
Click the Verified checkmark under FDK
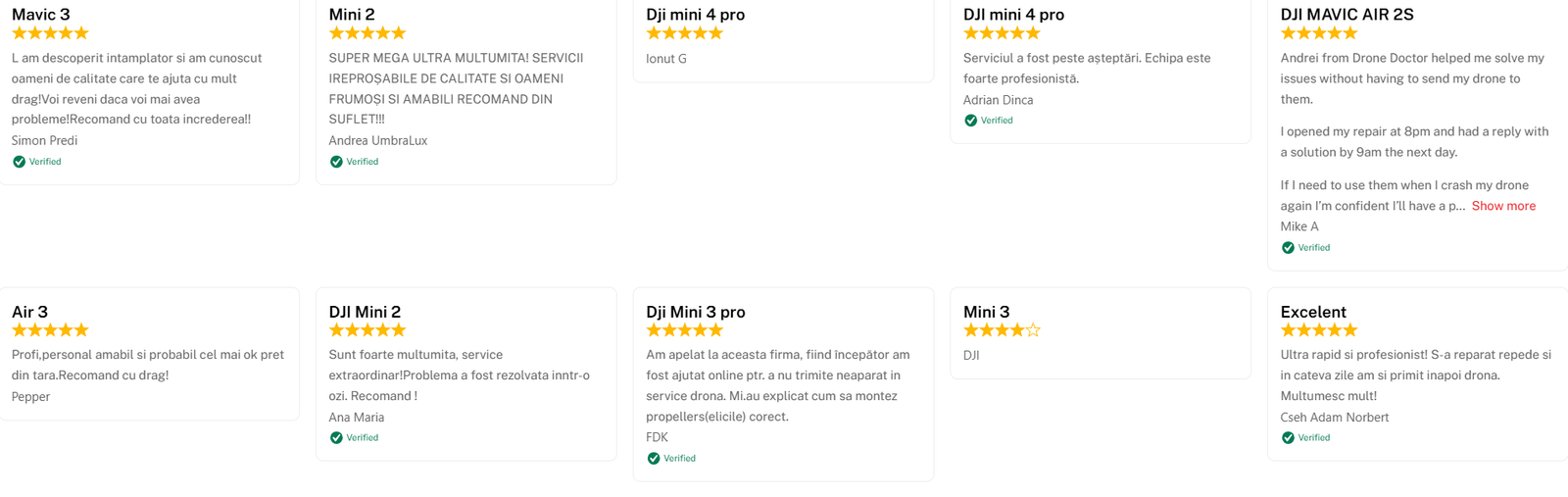[654, 459]
